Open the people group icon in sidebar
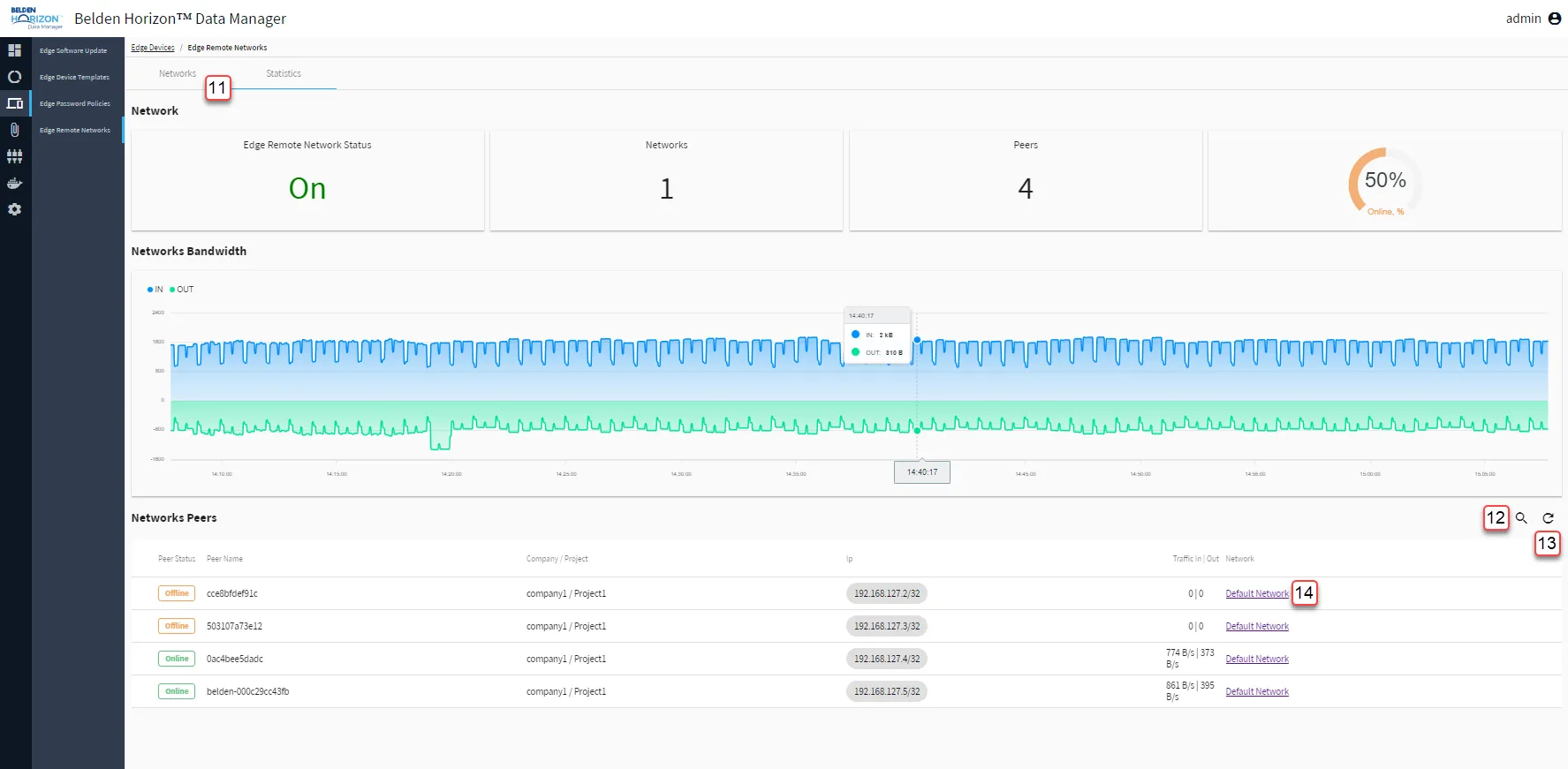Screen dimensions: 1568x769 pos(14,156)
